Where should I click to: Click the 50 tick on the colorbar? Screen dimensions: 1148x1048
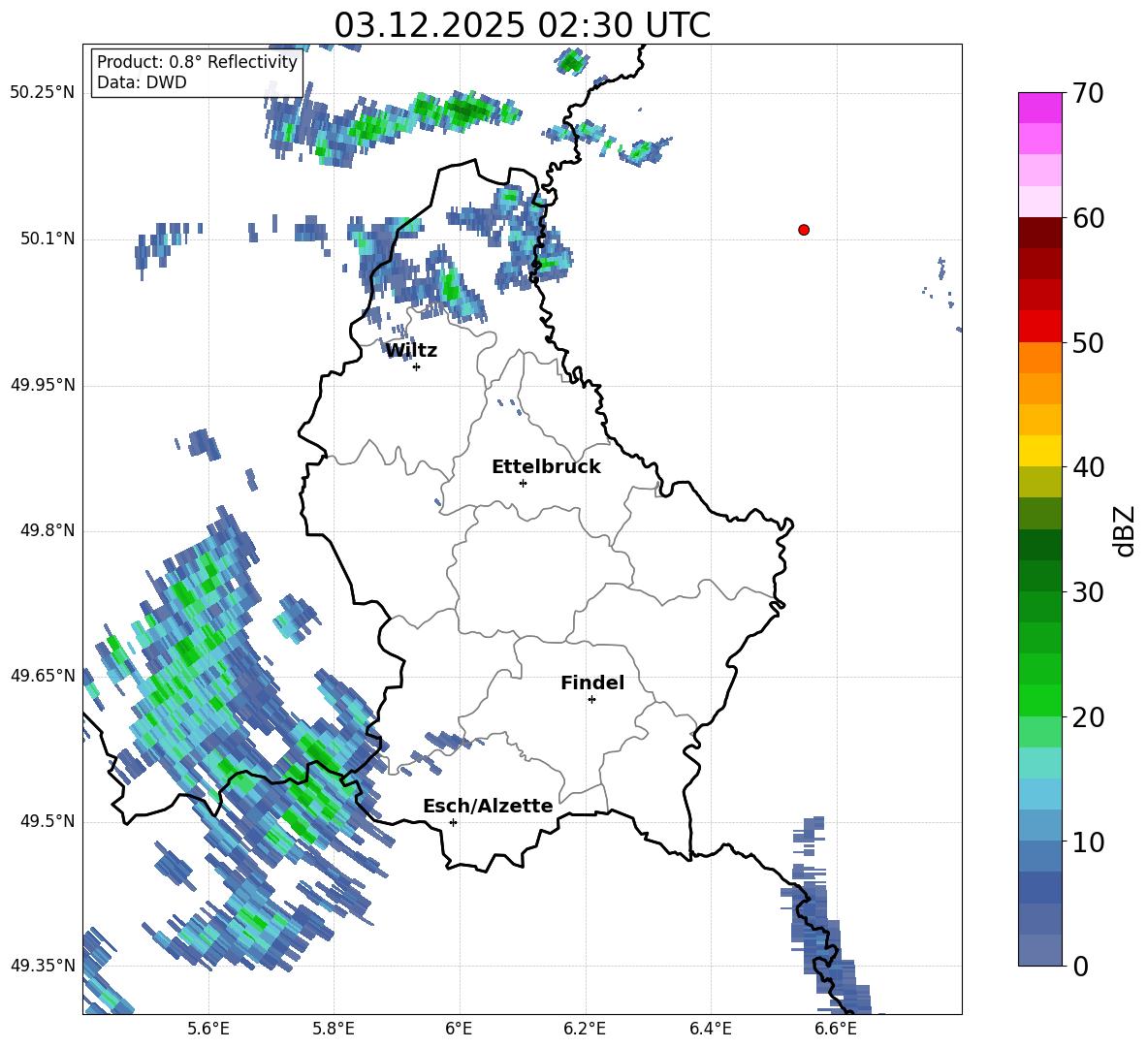1088,343
